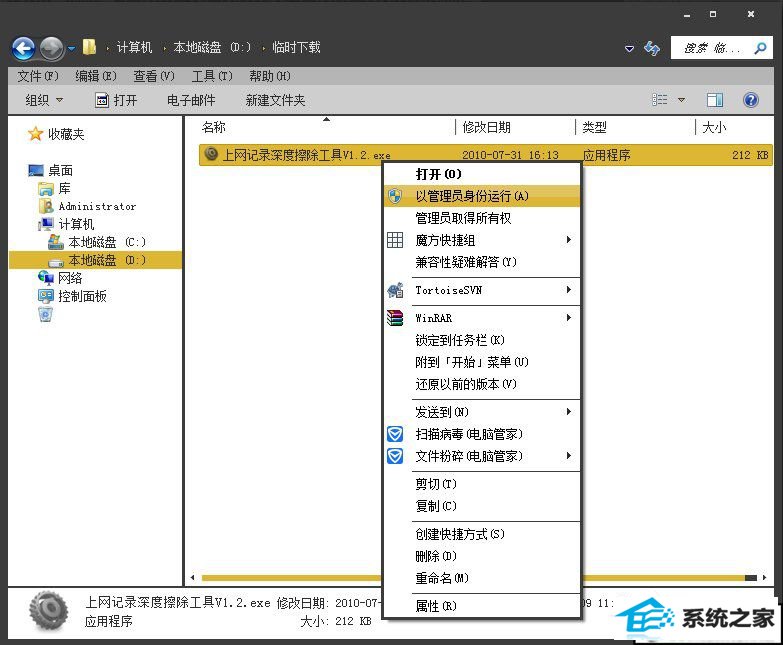Image resolution: width=783 pixels, height=645 pixels.
Task: Expand the 文件粉碎(电脑管家) submenu
Action: click(x=481, y=456)
